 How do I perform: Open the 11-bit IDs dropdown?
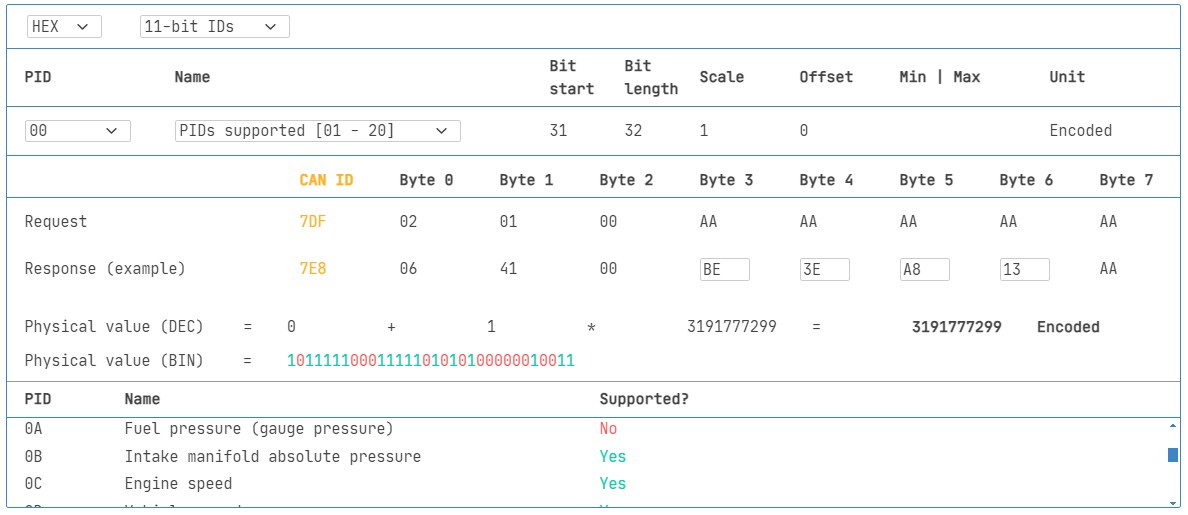(x=214, y=27)
